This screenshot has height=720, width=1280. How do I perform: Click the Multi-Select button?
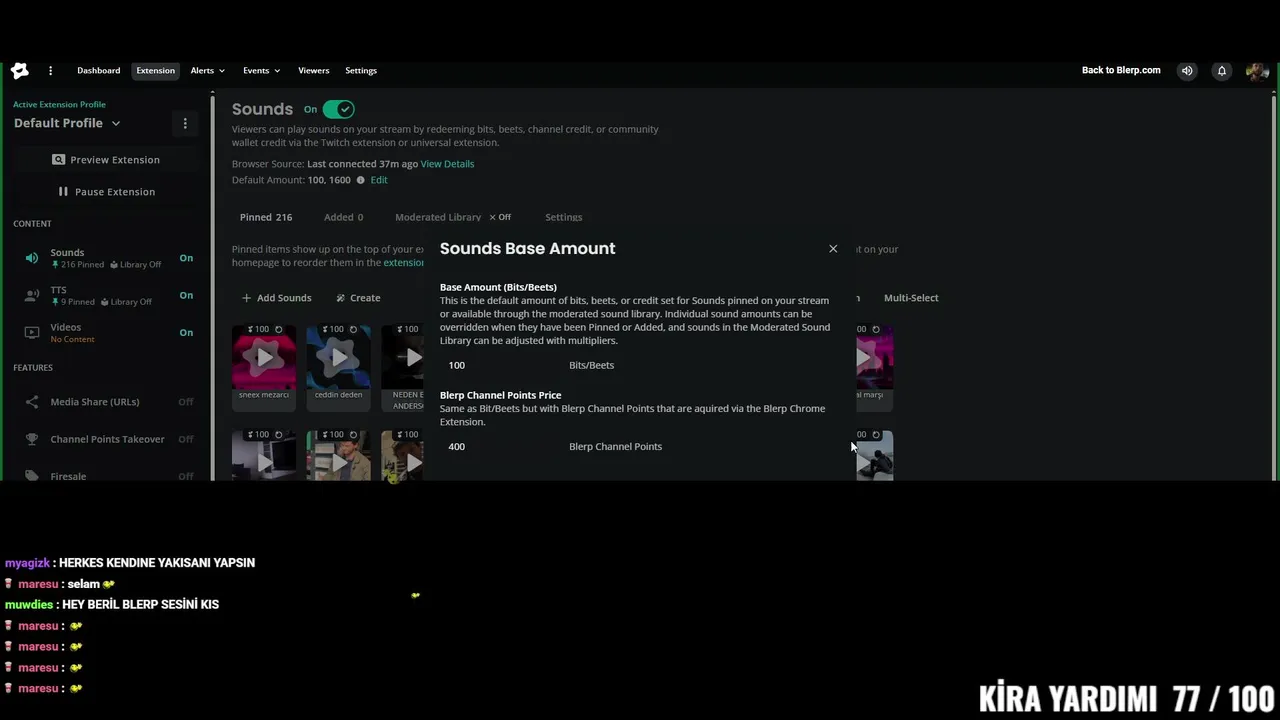tap(911, 298)
